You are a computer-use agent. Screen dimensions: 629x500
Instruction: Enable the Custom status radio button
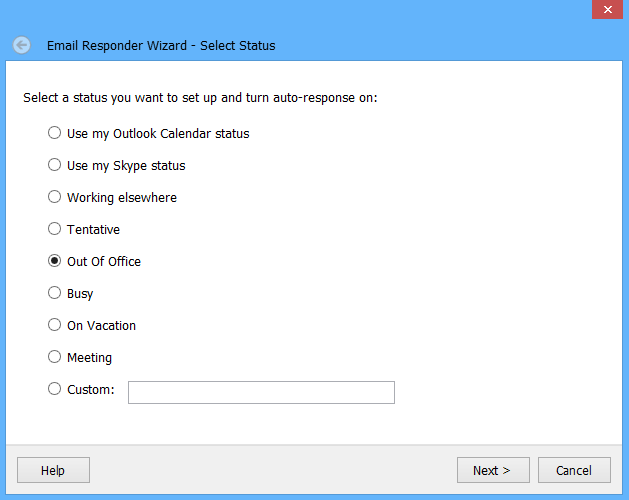coord(54,389)
